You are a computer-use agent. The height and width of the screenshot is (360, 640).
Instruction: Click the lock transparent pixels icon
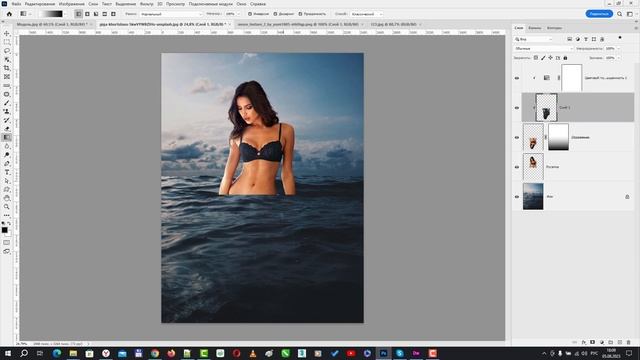coord(536,58)
